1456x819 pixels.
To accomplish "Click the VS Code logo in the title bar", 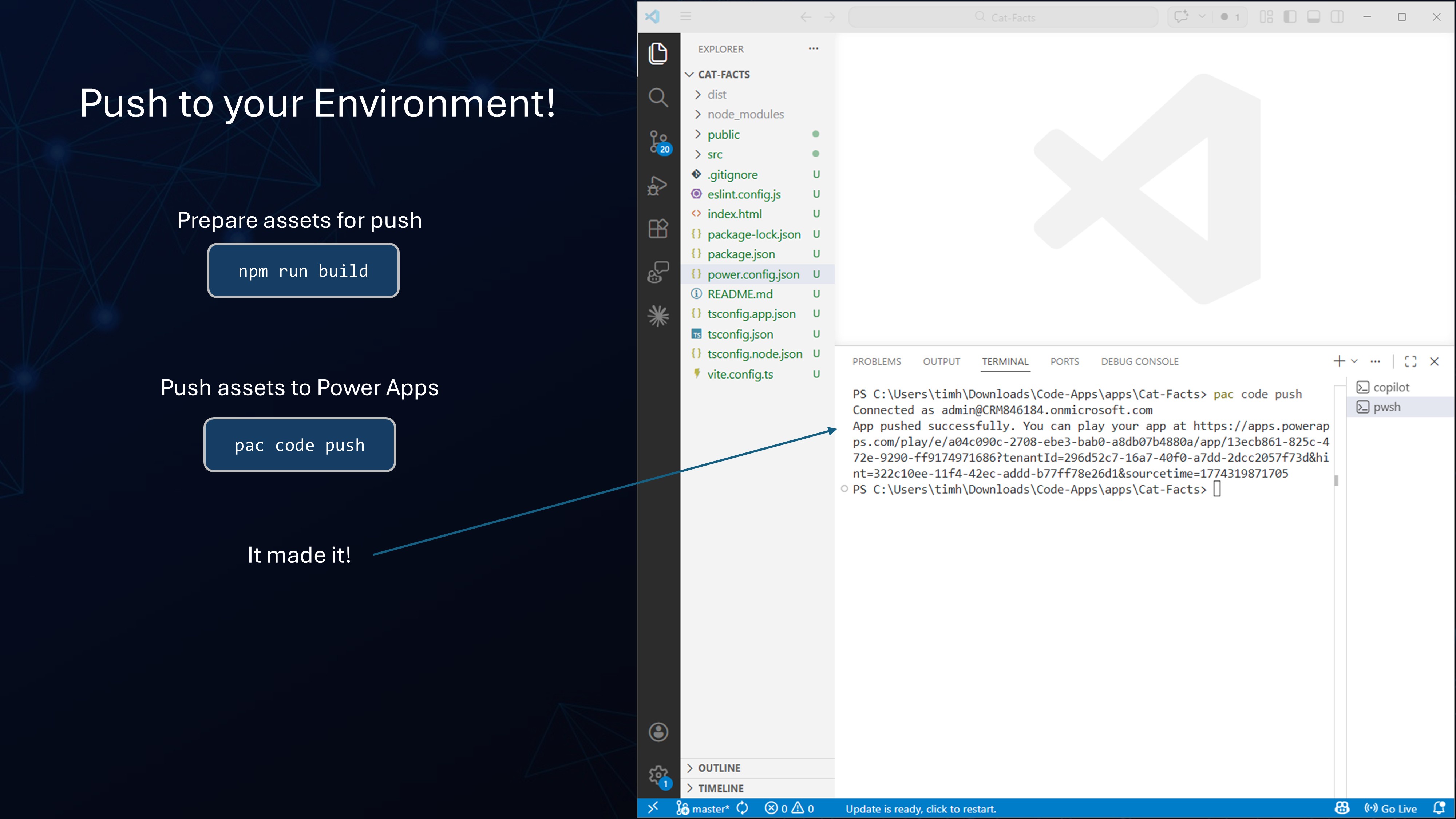I will [652, 16].
